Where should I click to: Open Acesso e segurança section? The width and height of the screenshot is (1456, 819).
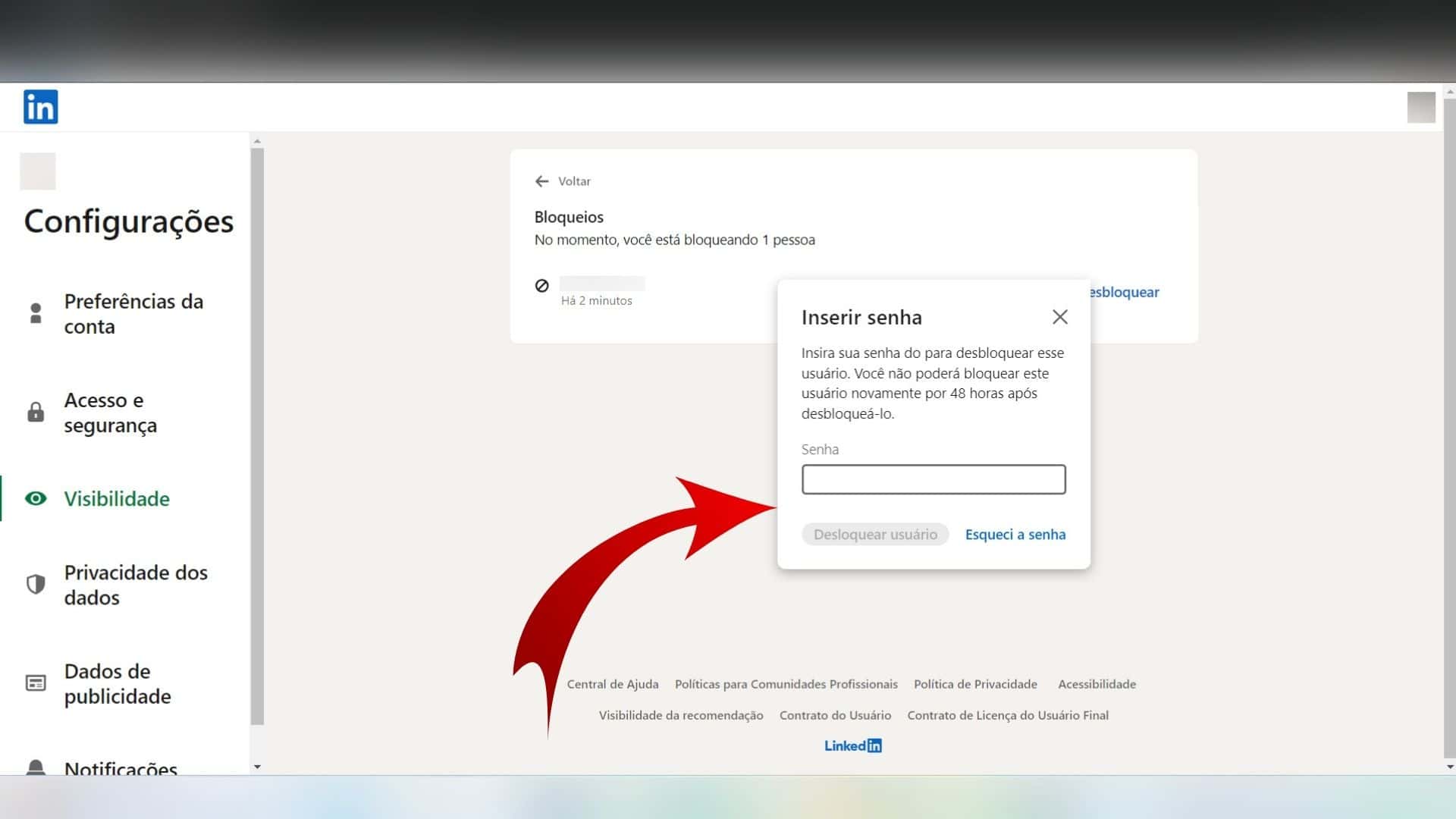click(x=110, y=413)
